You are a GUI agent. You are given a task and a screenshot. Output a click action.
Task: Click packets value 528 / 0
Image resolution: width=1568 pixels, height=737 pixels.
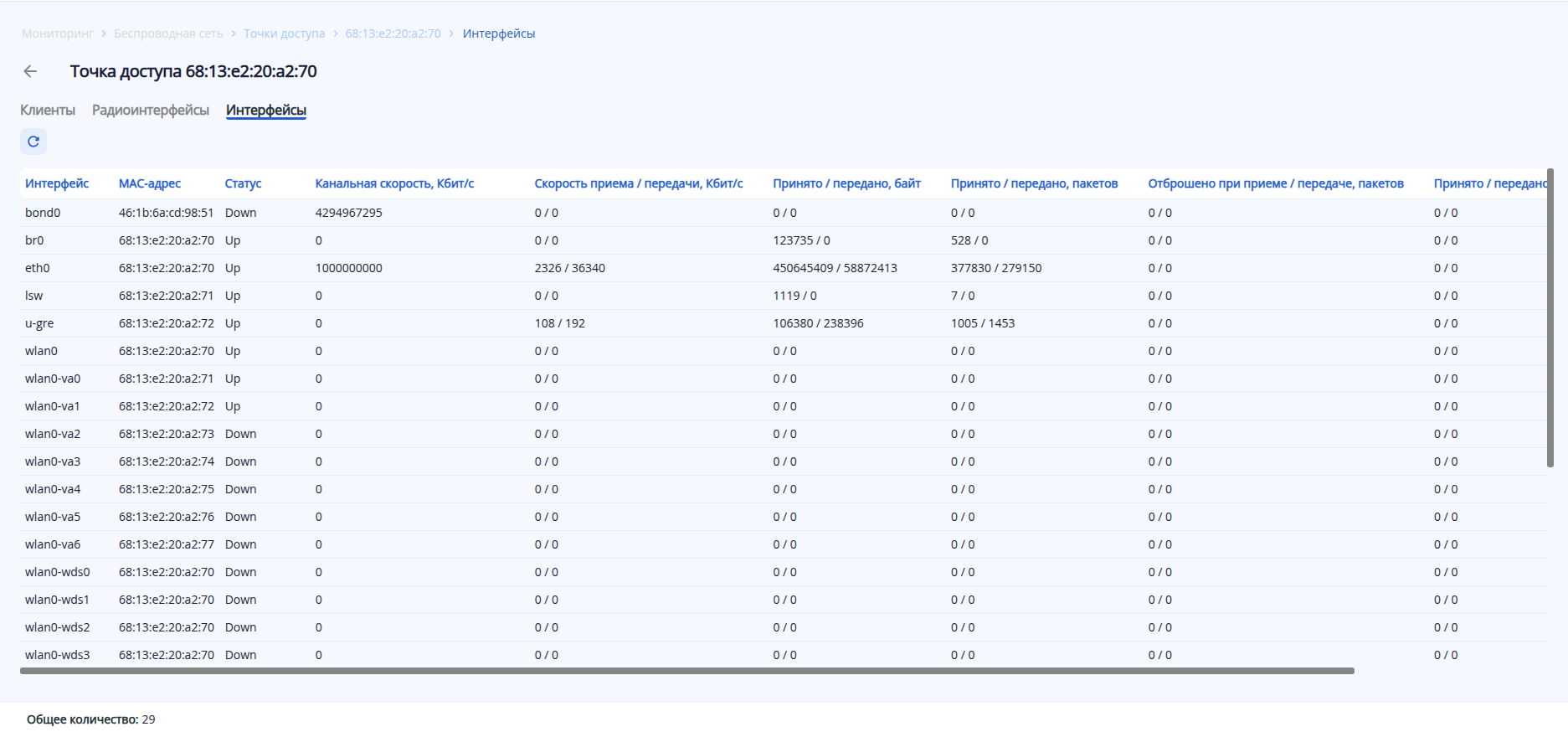tap(969, 240)
